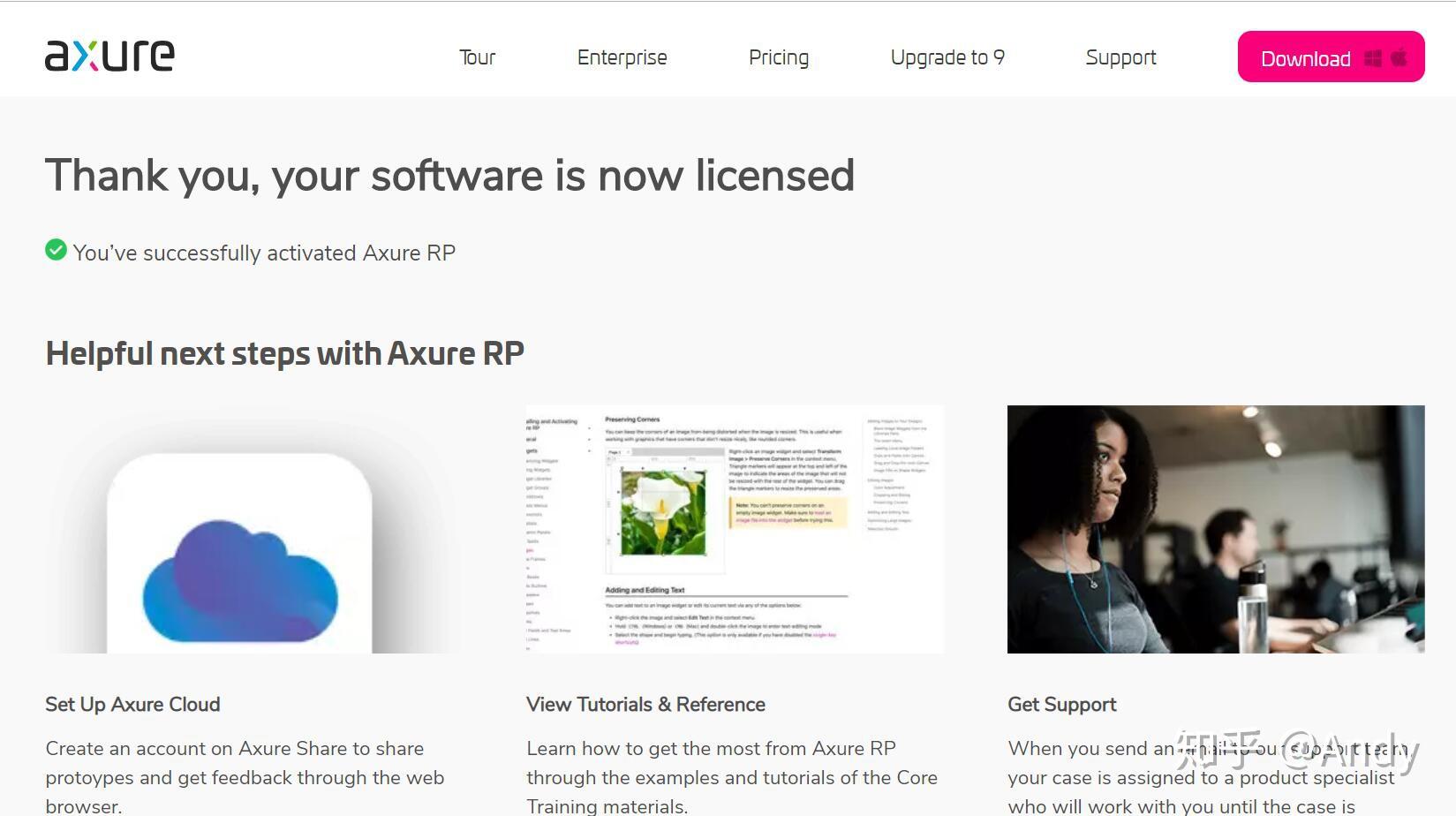
Task: Open the Pricing page from the navbar
Action: [778, 57]
